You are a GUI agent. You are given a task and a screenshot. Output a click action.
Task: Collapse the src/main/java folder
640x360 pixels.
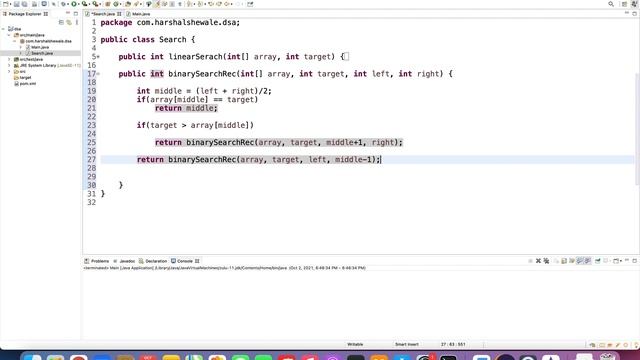pos(9,35)
